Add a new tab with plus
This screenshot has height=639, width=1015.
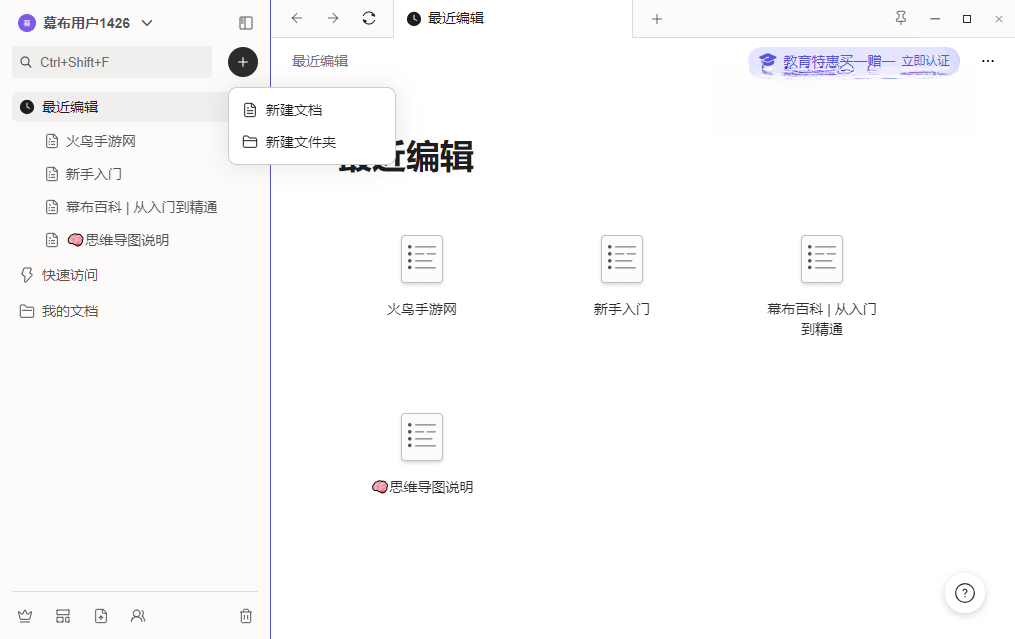point(657,19)
